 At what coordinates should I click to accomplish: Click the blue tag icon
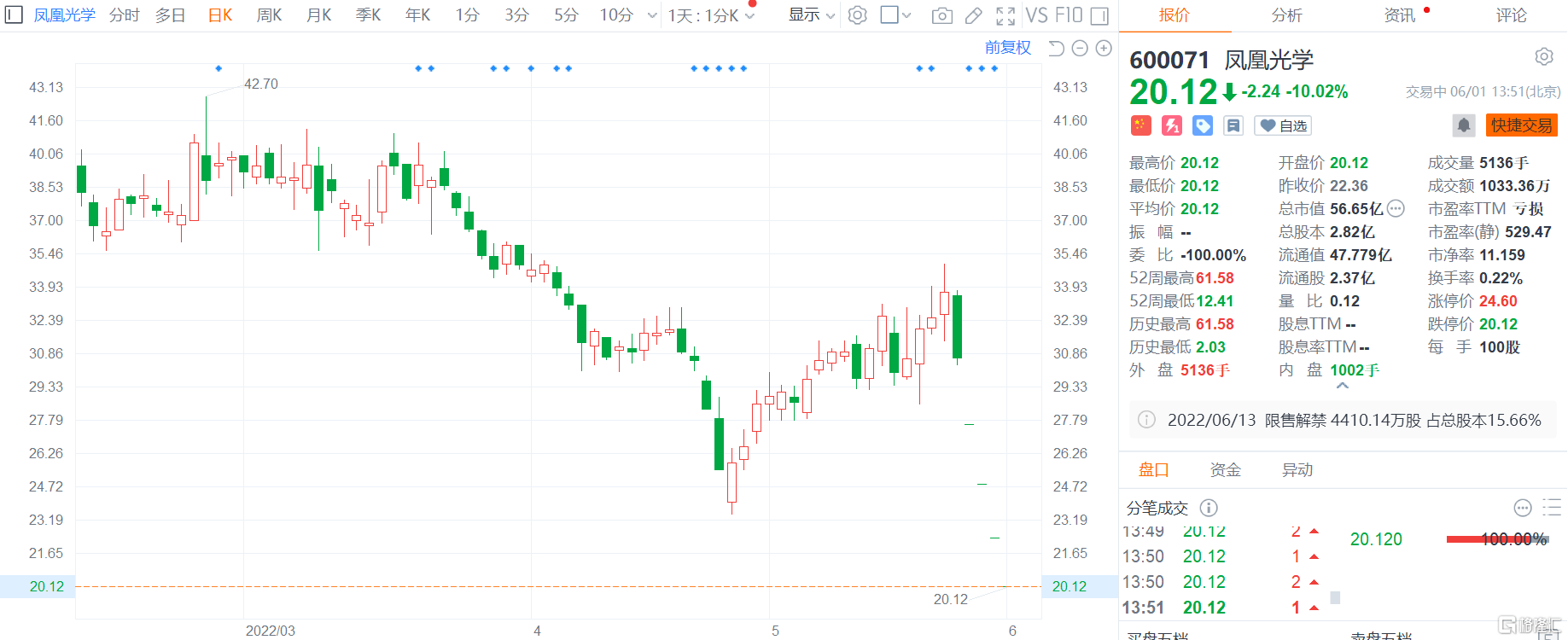coord(1203,125)
